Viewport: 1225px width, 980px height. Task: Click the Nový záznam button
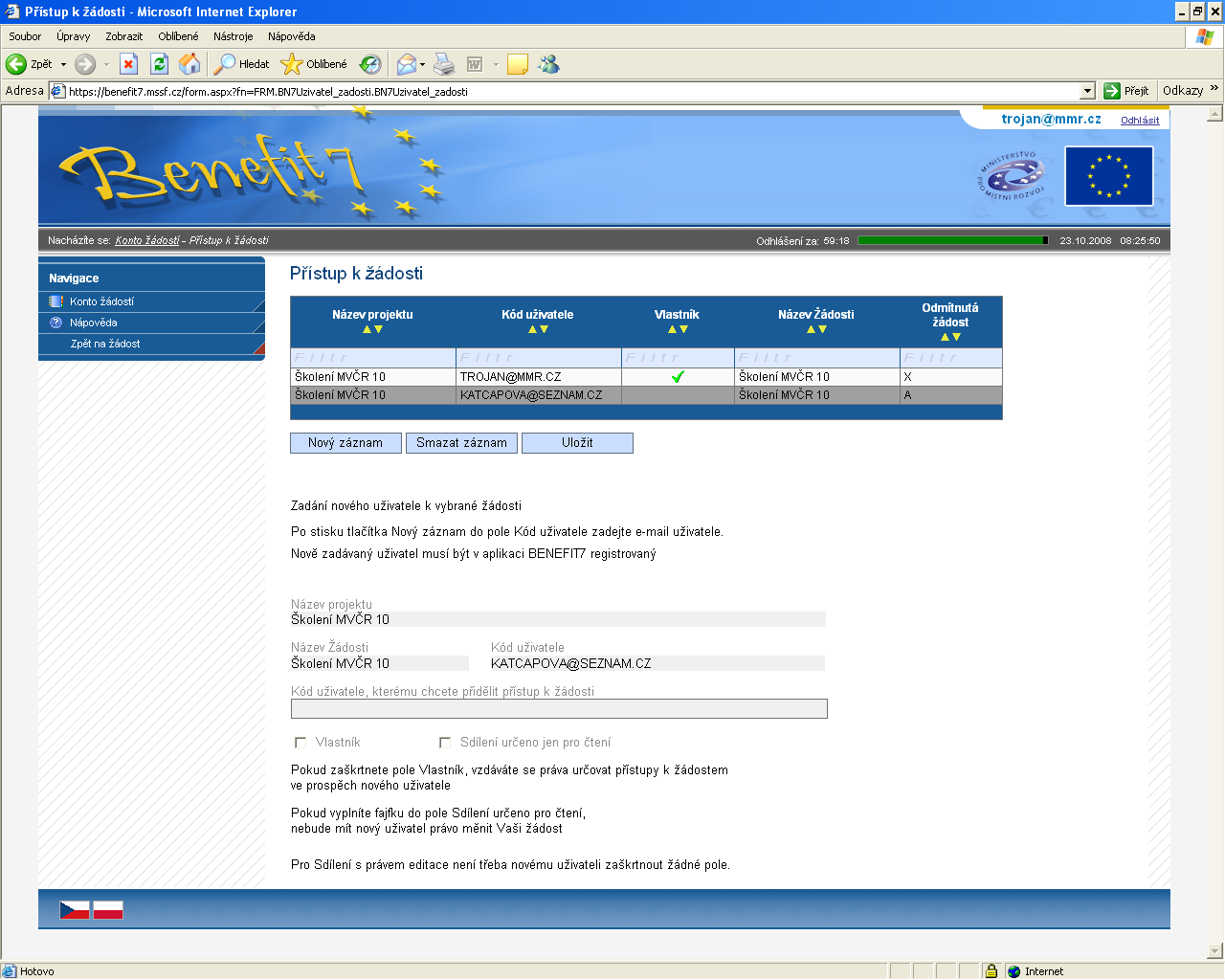pos(345,443)
